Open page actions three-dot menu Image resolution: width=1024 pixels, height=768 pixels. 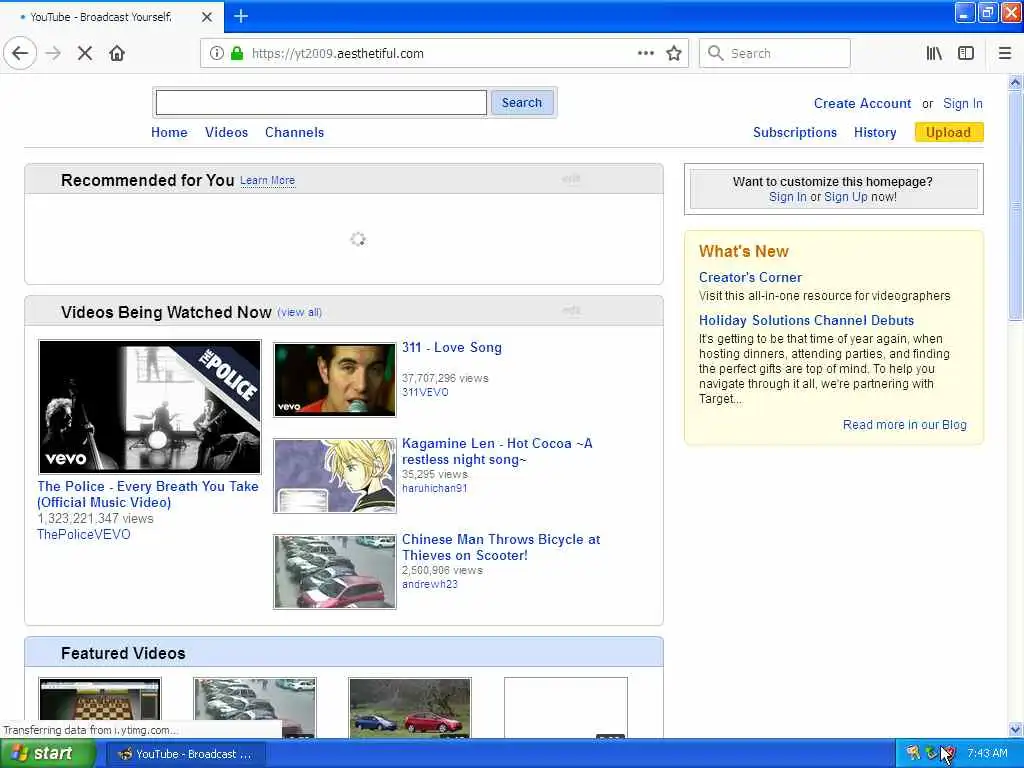[645, 53]
